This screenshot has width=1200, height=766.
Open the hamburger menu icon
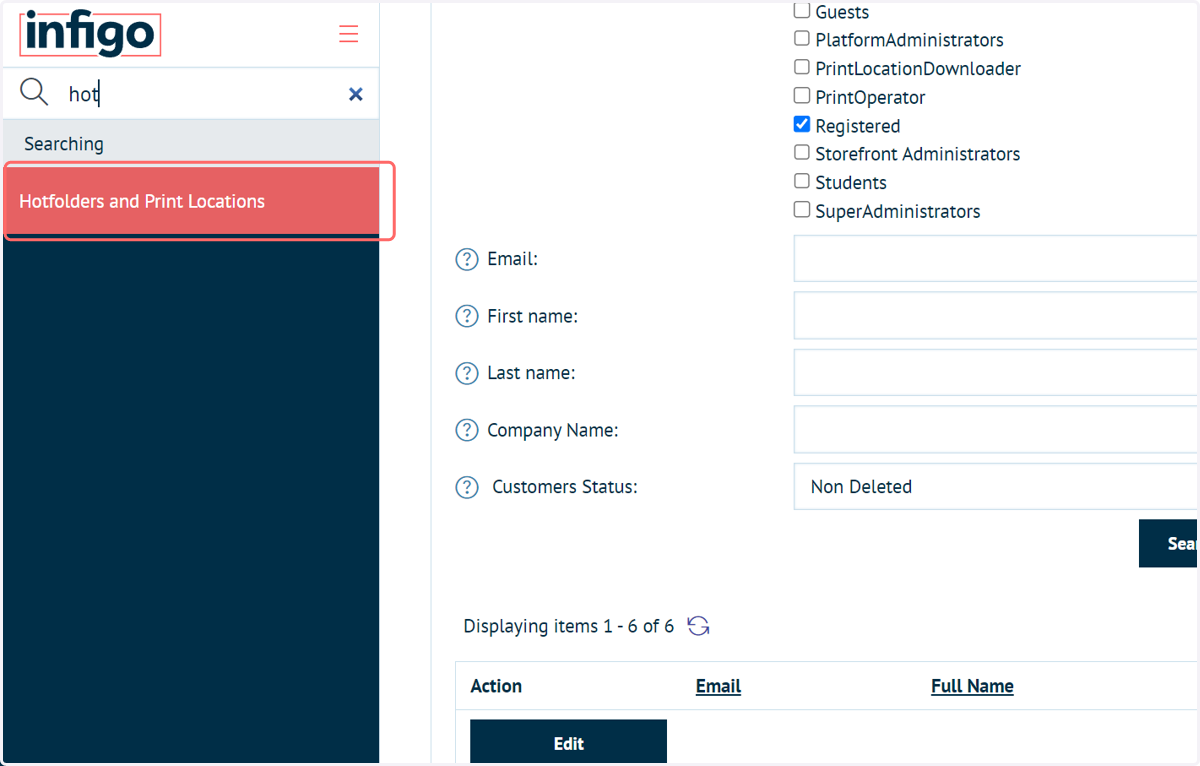(348, 34)
